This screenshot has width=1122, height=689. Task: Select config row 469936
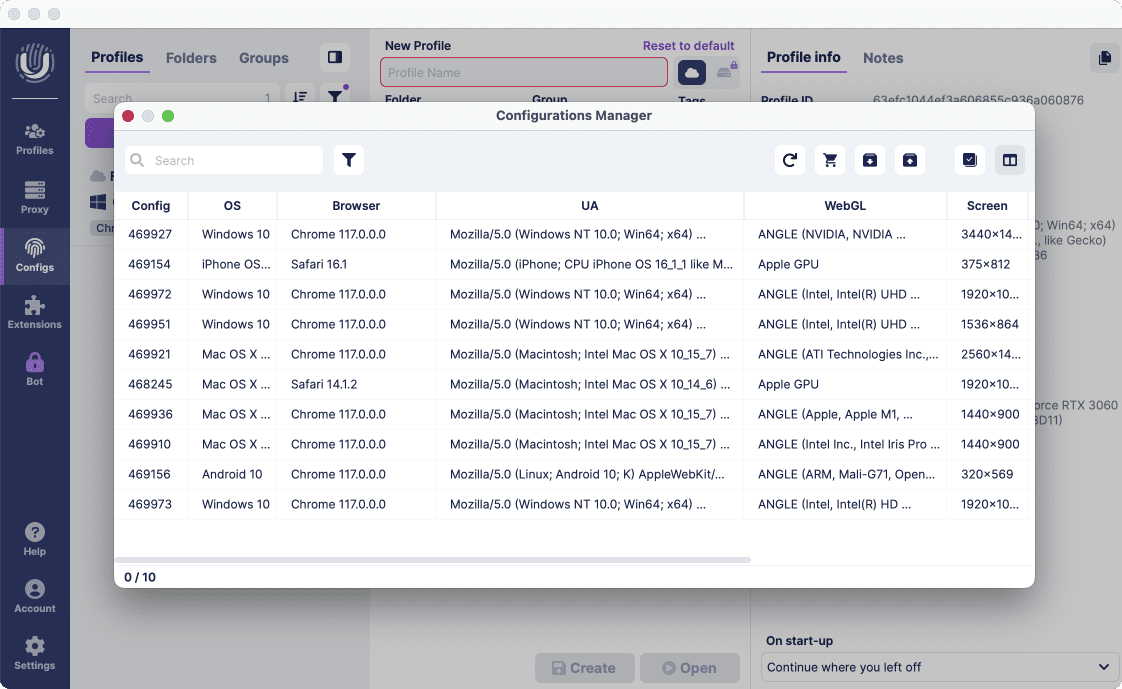tap(572, 414)
